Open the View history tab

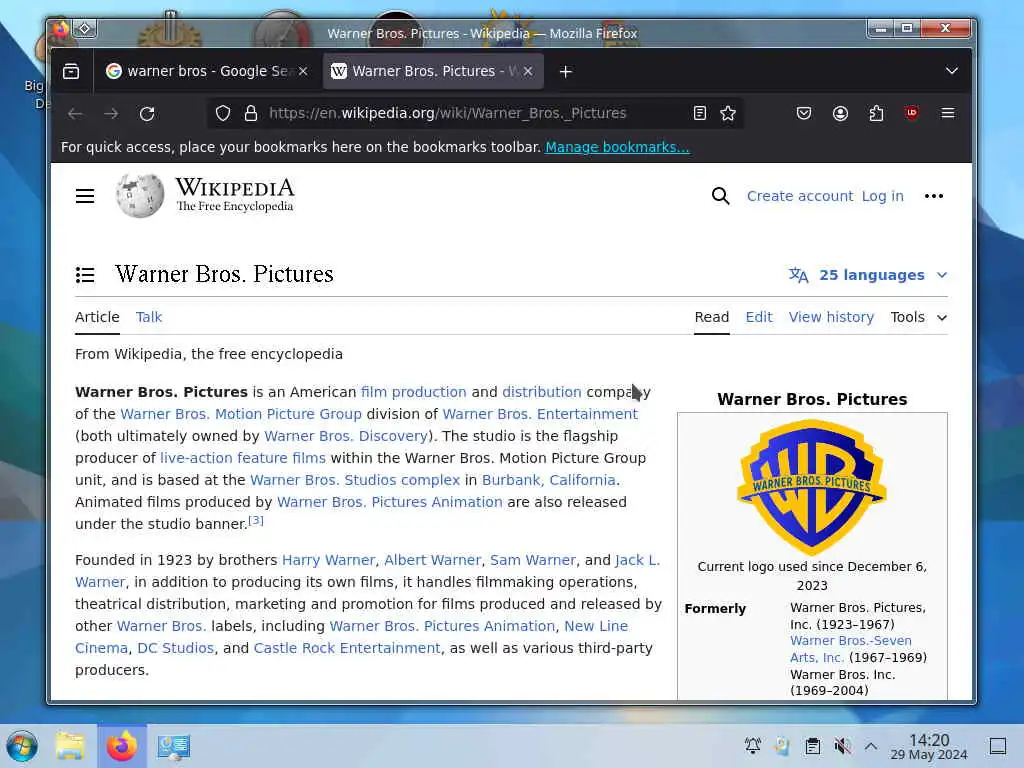(x=831, y=317)
